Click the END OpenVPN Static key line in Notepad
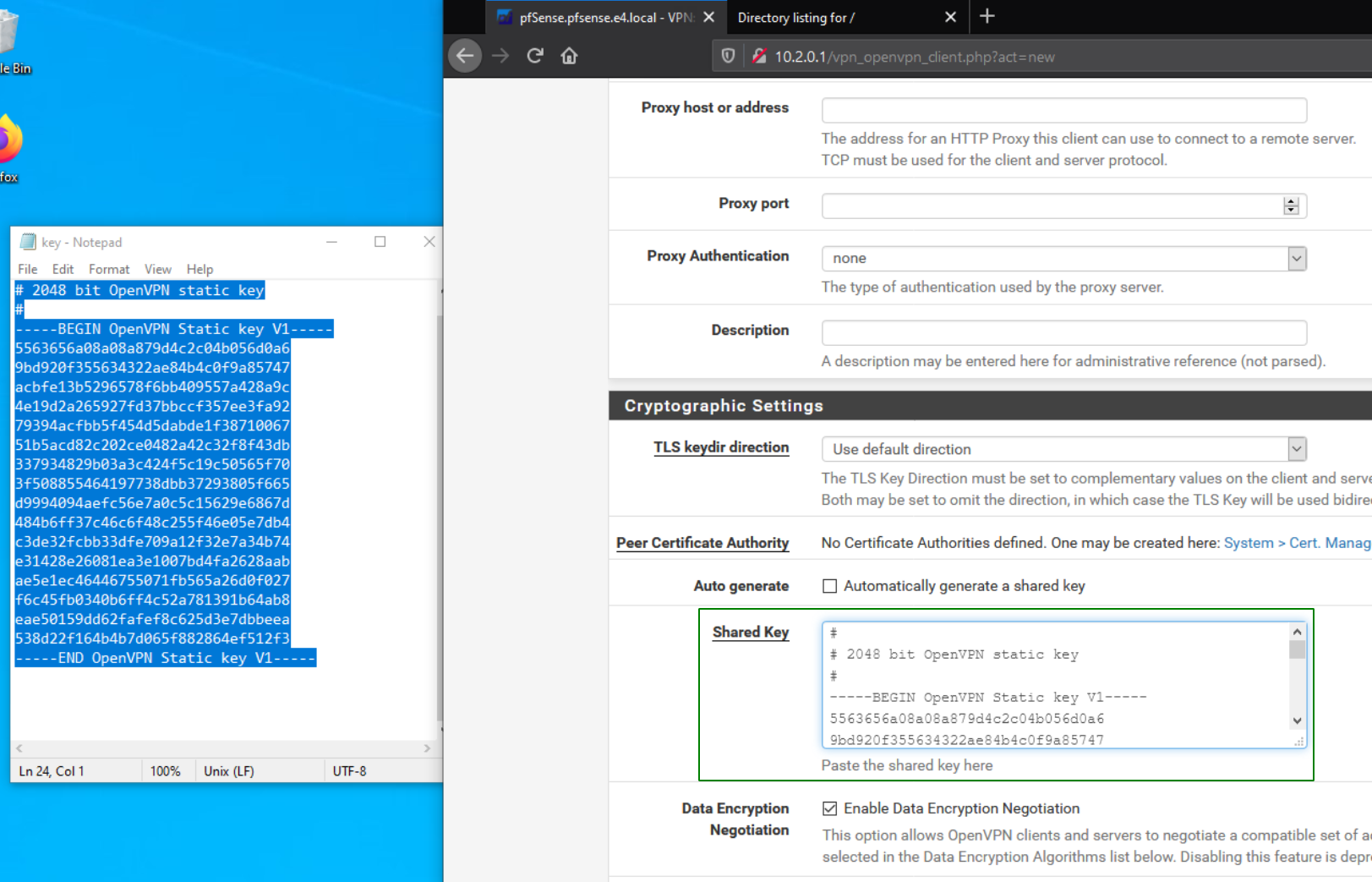The image size is (1372, 882). pos(166,658)
